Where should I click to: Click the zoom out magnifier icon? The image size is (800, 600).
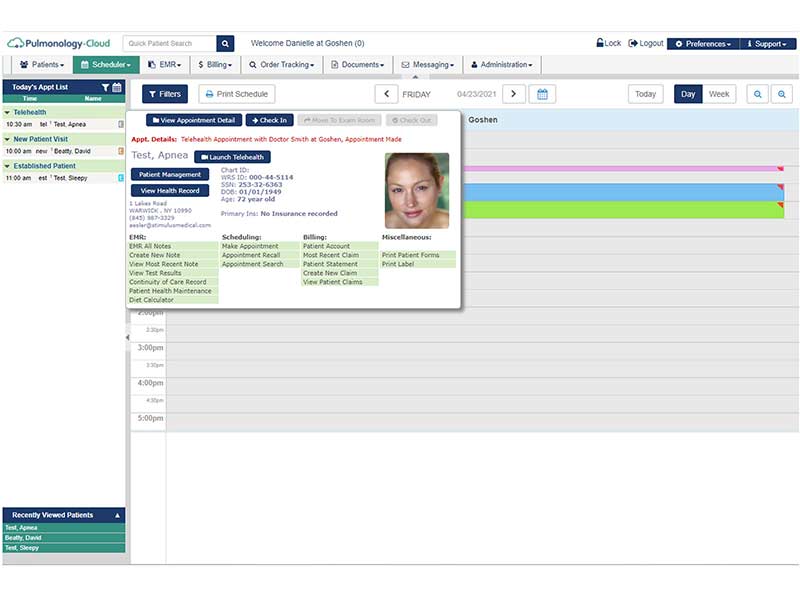[758, 94]
